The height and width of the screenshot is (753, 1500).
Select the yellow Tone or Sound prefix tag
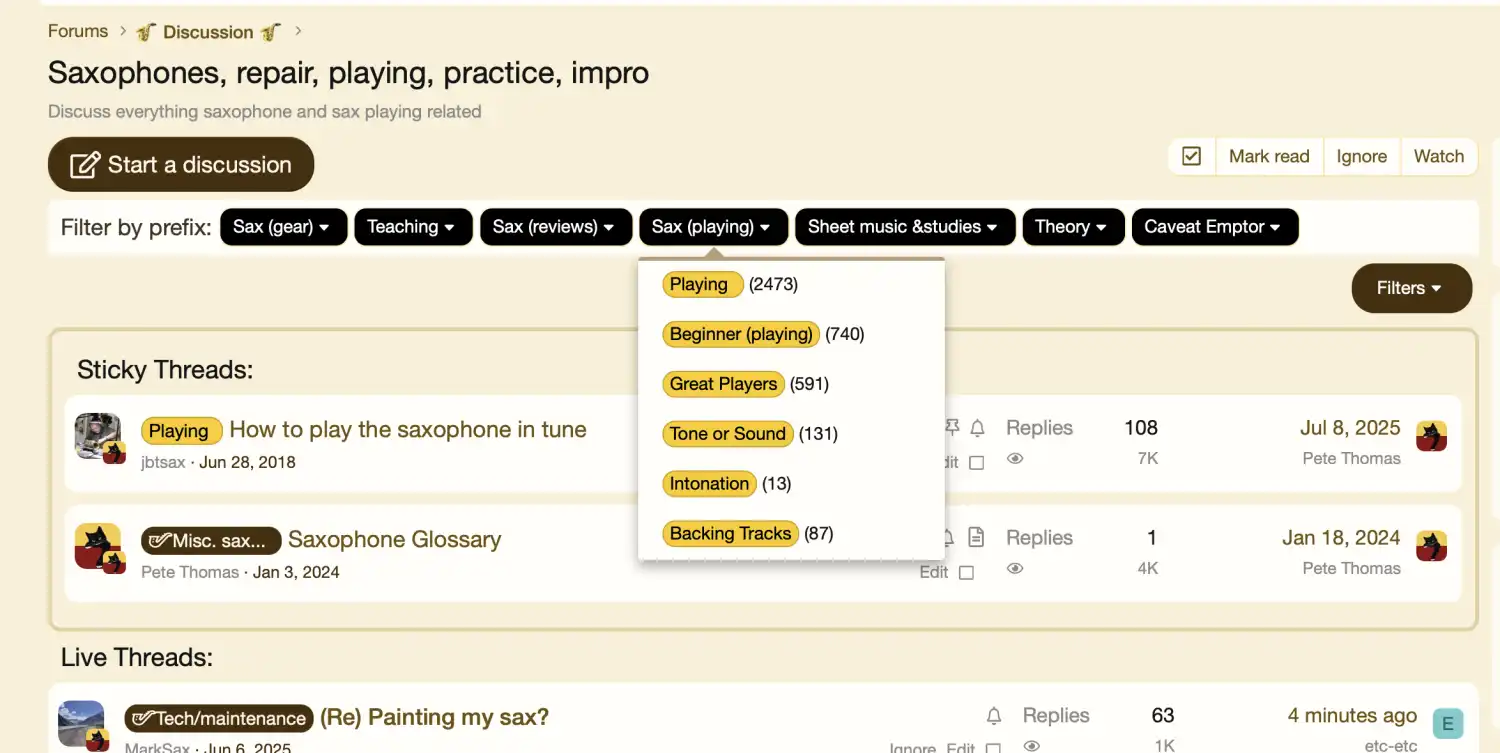(x=728, y=434)
